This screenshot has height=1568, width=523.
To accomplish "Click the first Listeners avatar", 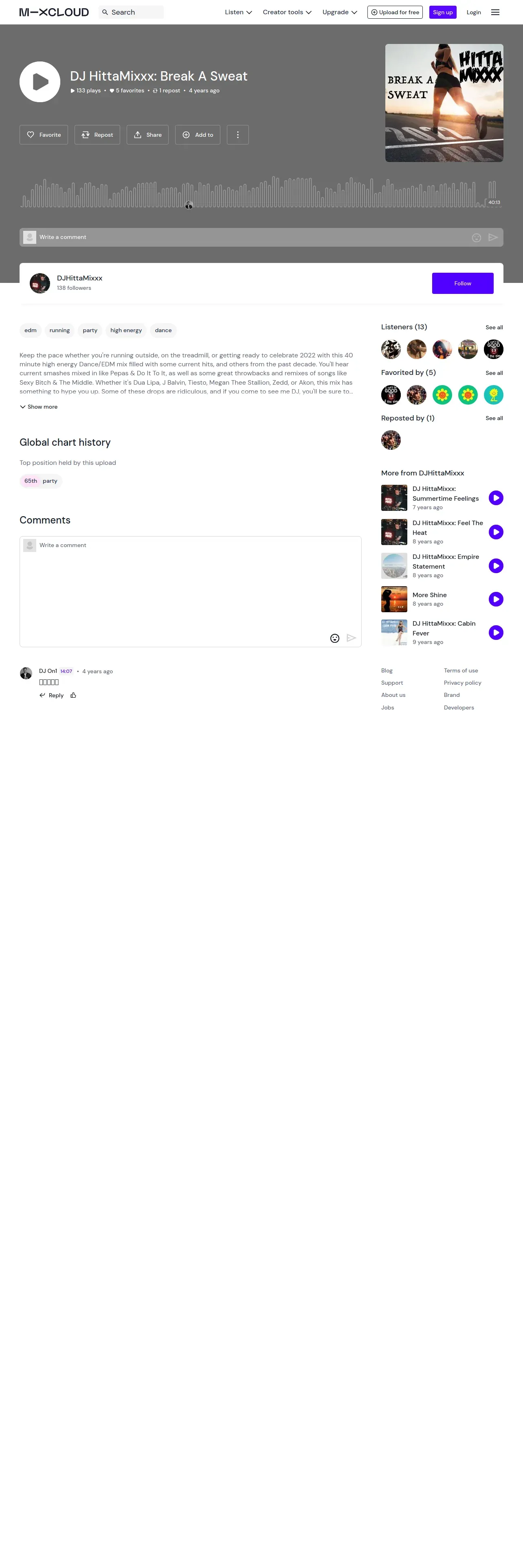I will (x=391, y=349).
